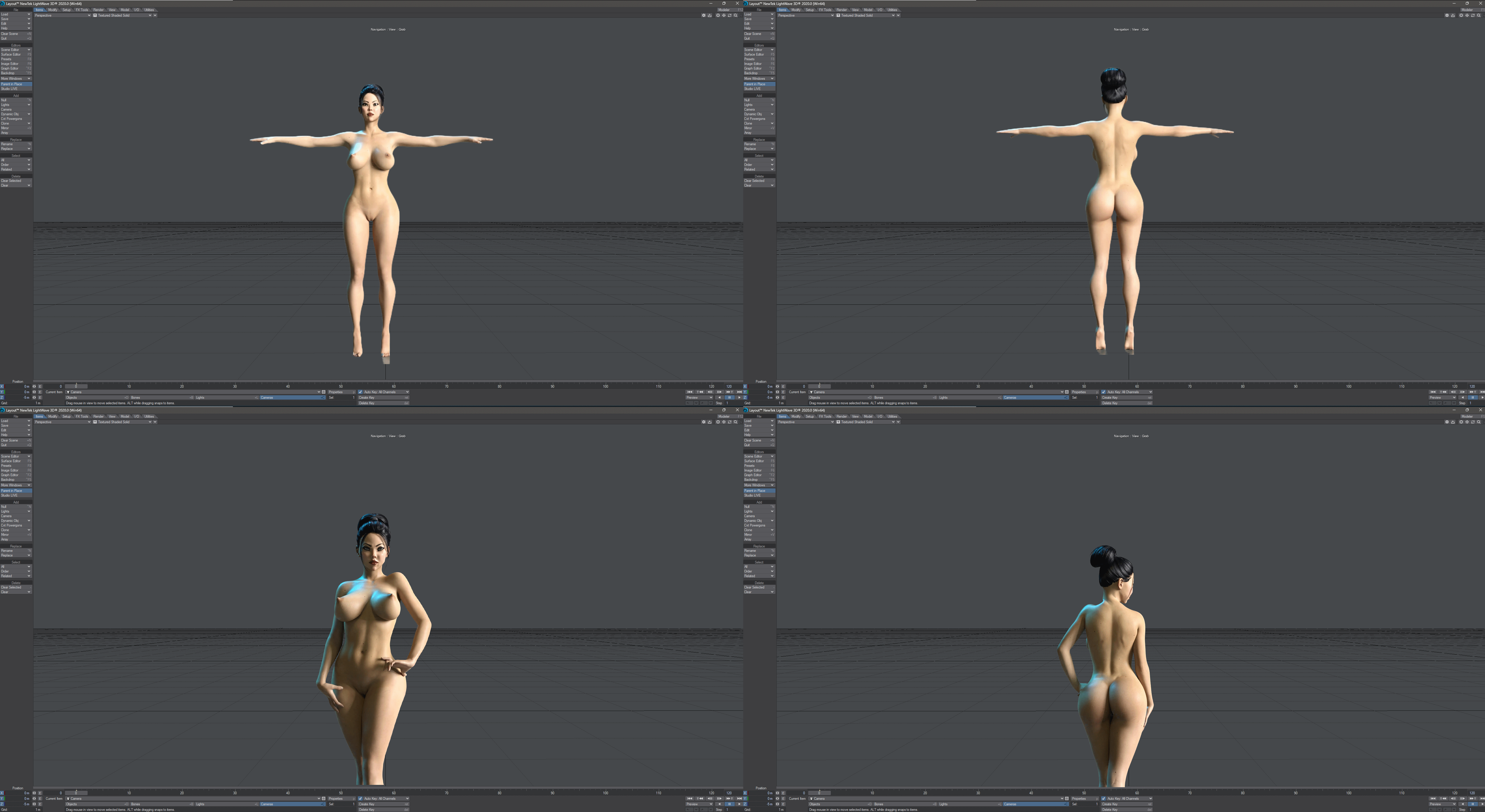Enable Cameras selection mode in back T-pose window

pyautogui.click(x=1035, y=398)
